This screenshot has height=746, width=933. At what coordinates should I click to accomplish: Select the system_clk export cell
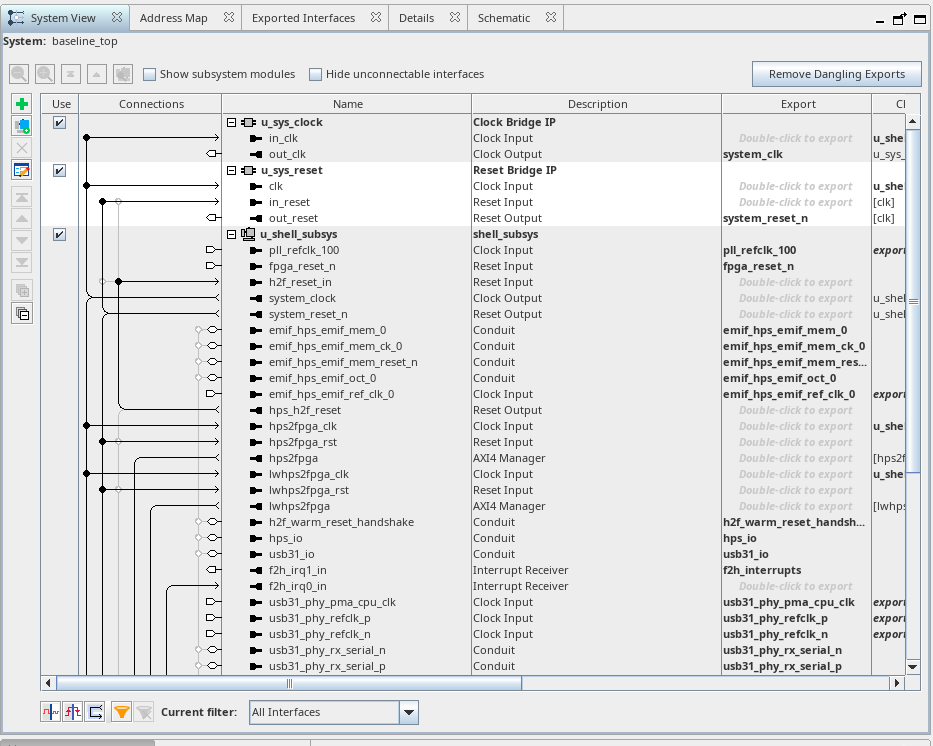click(796, 154)
